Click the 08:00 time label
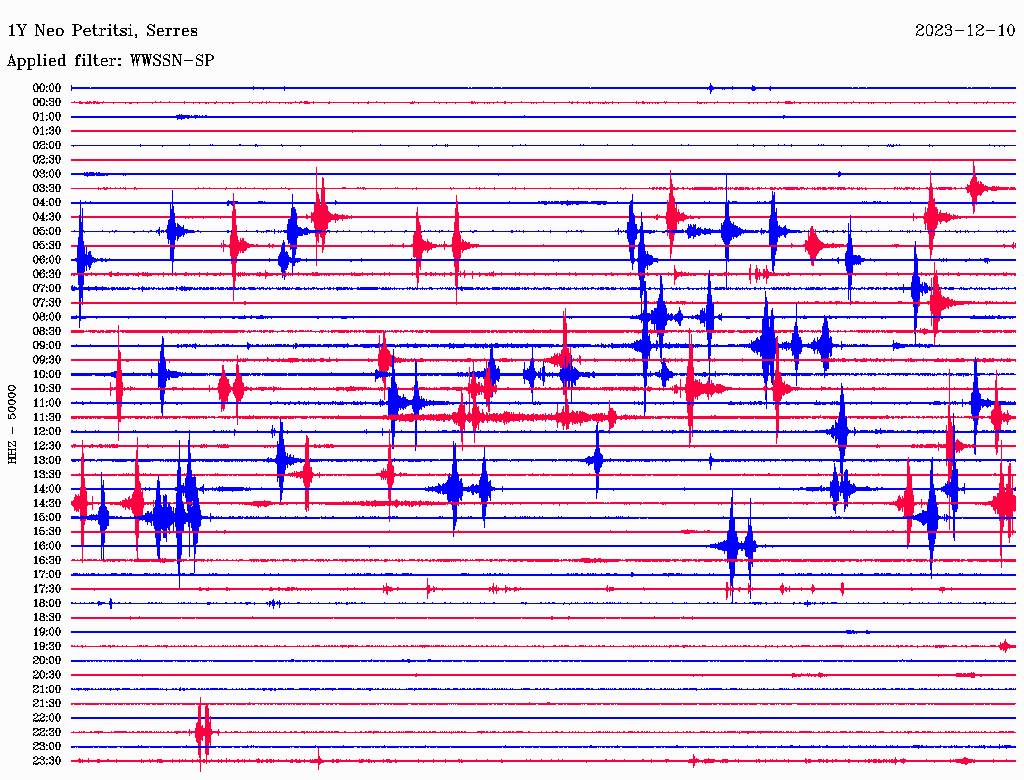The width and height of the screenshot is (1024, 780). (47, 317)
